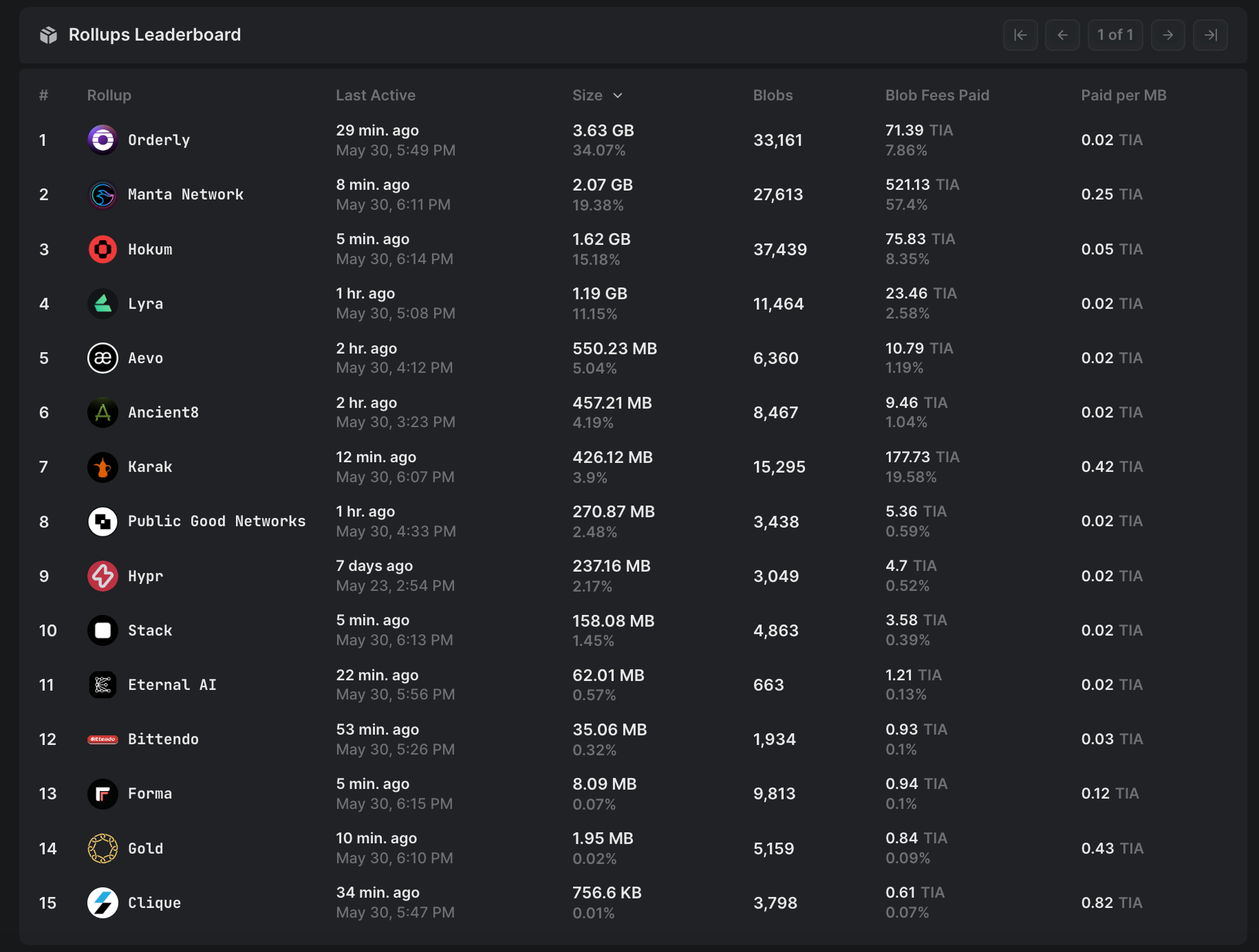Sort by the Blobs column header

(x=773, y=96)
